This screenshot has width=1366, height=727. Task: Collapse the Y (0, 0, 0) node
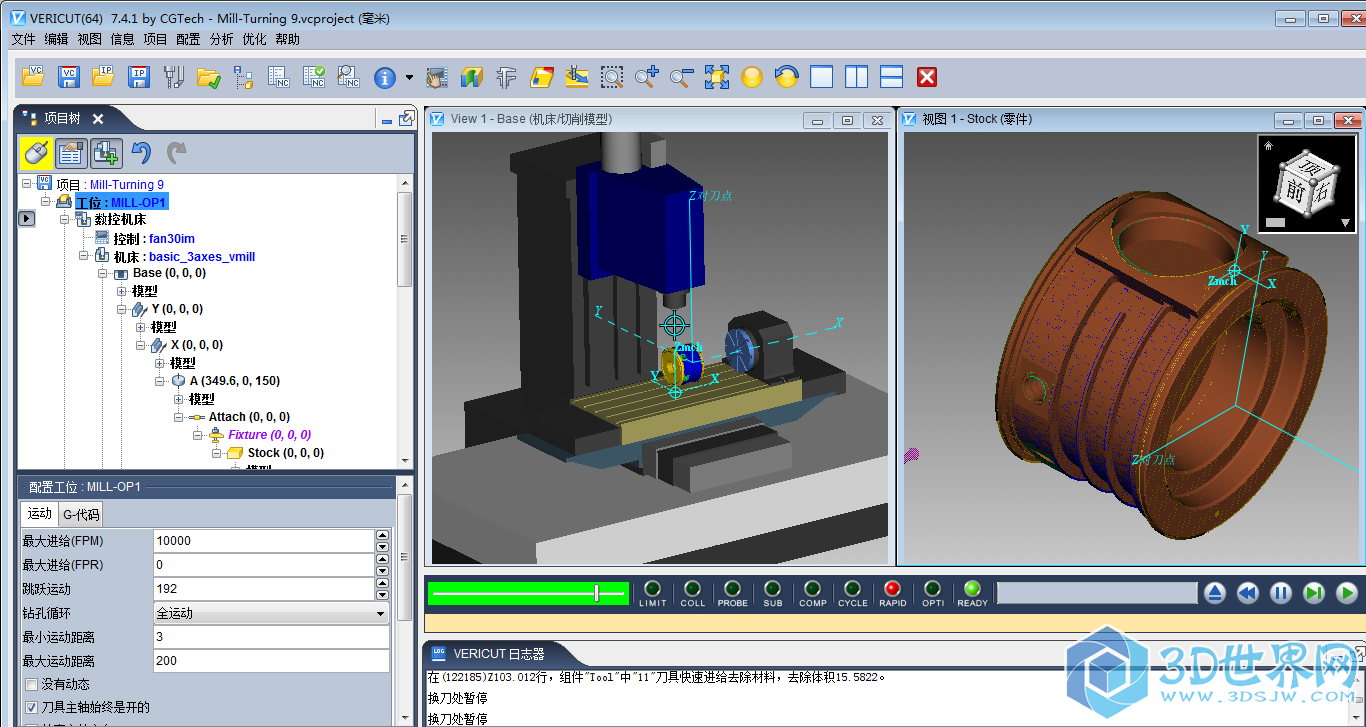(122, 310)
